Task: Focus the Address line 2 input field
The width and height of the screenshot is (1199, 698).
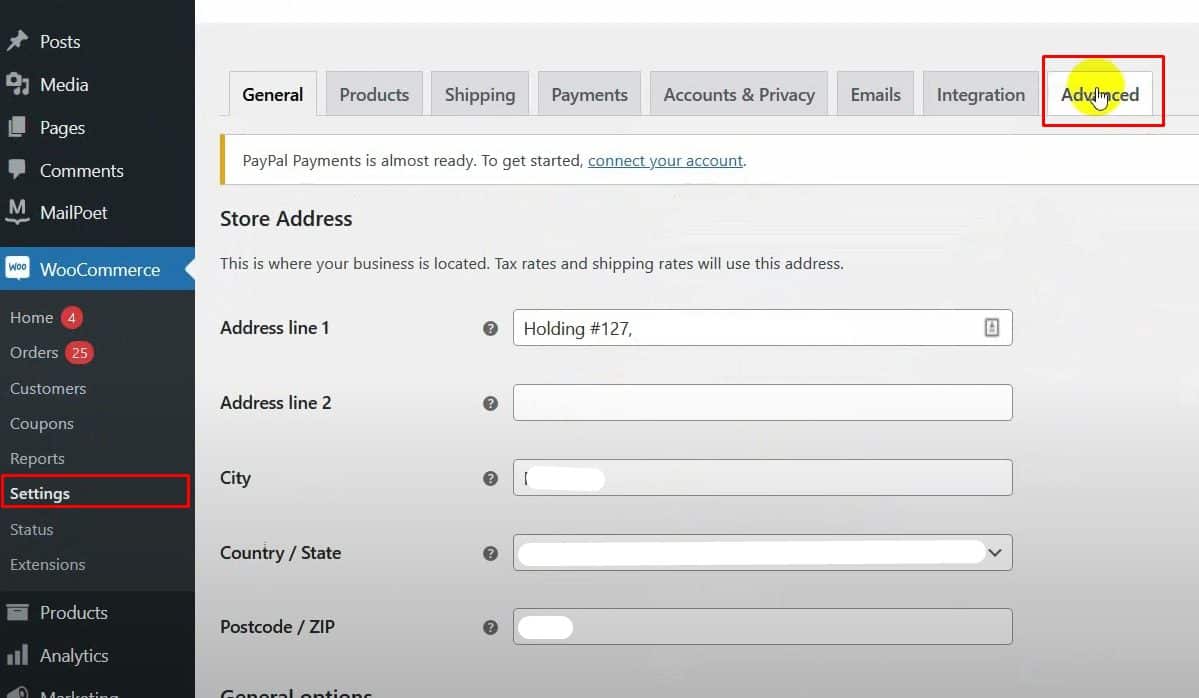Action: pos(762,403)
